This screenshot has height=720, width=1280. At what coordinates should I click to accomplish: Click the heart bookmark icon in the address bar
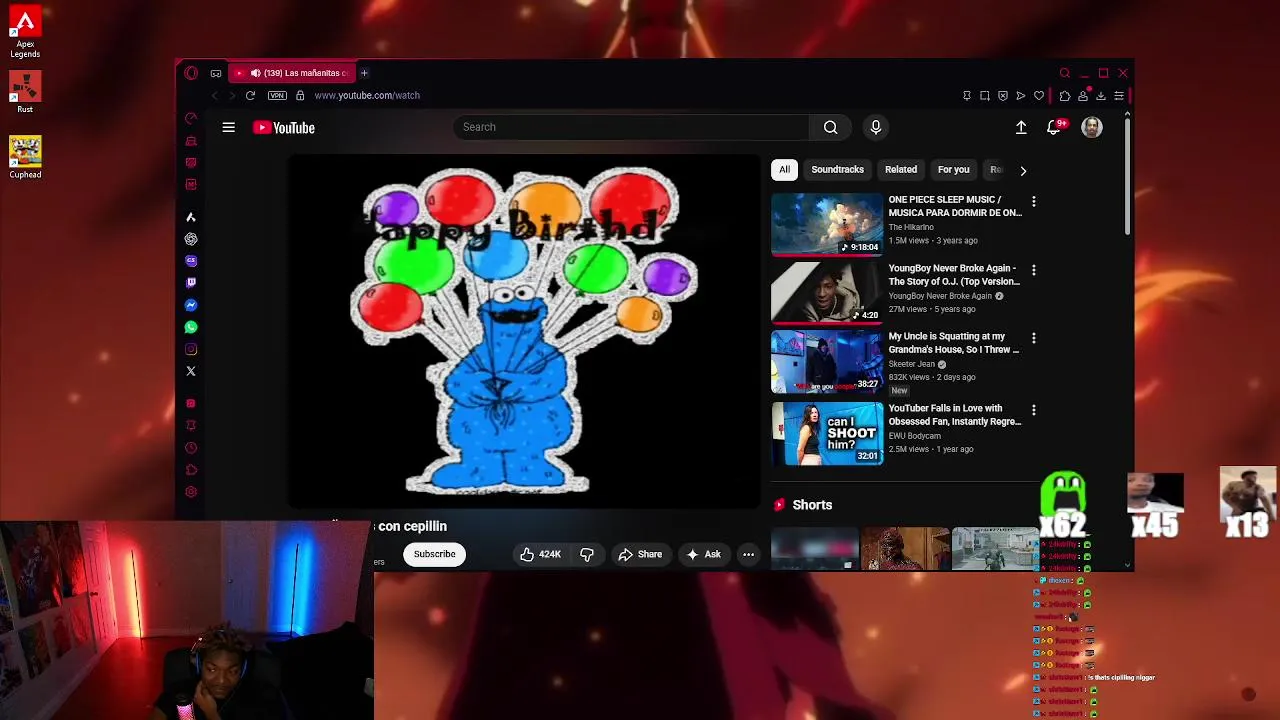coord(1039,96)
